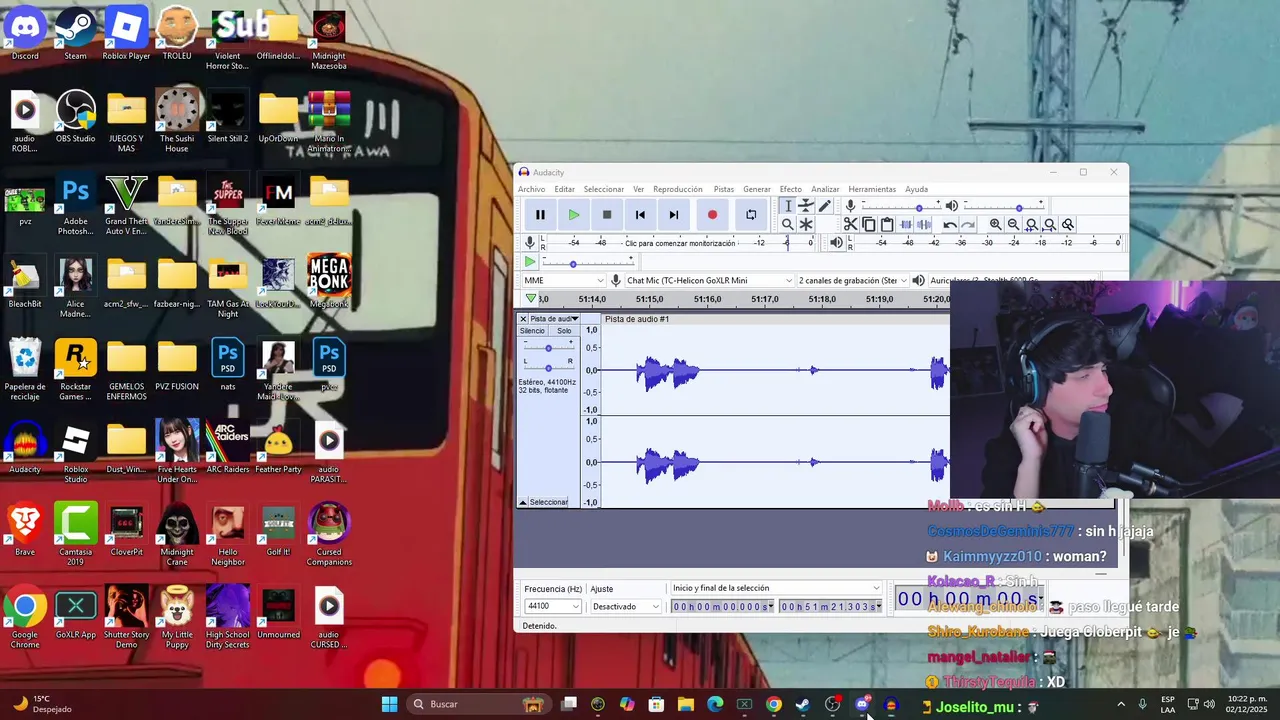Adjust the track gain slider

point(548,347)
